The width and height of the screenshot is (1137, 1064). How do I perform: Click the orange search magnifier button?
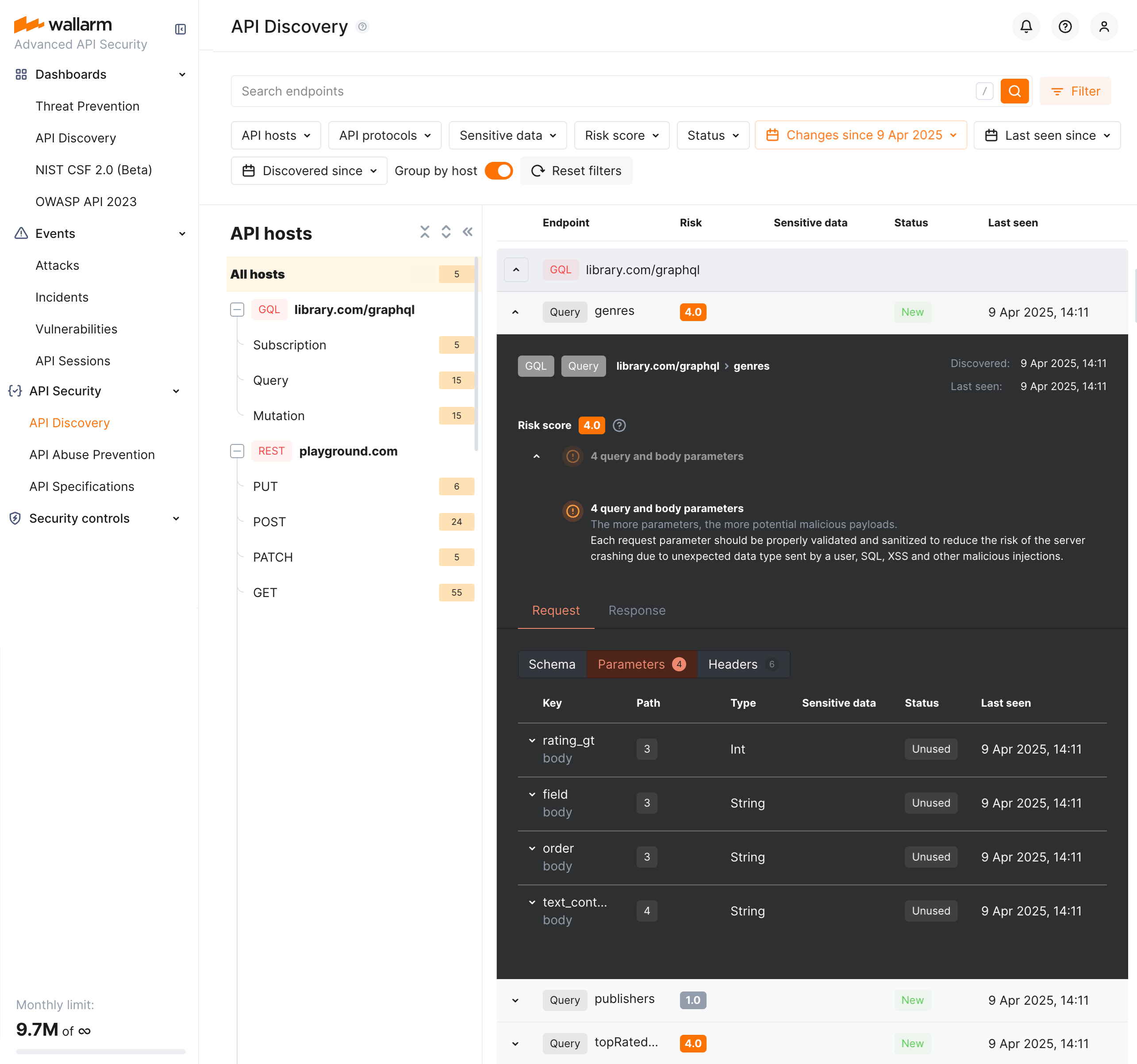[x=1014, y=92]
